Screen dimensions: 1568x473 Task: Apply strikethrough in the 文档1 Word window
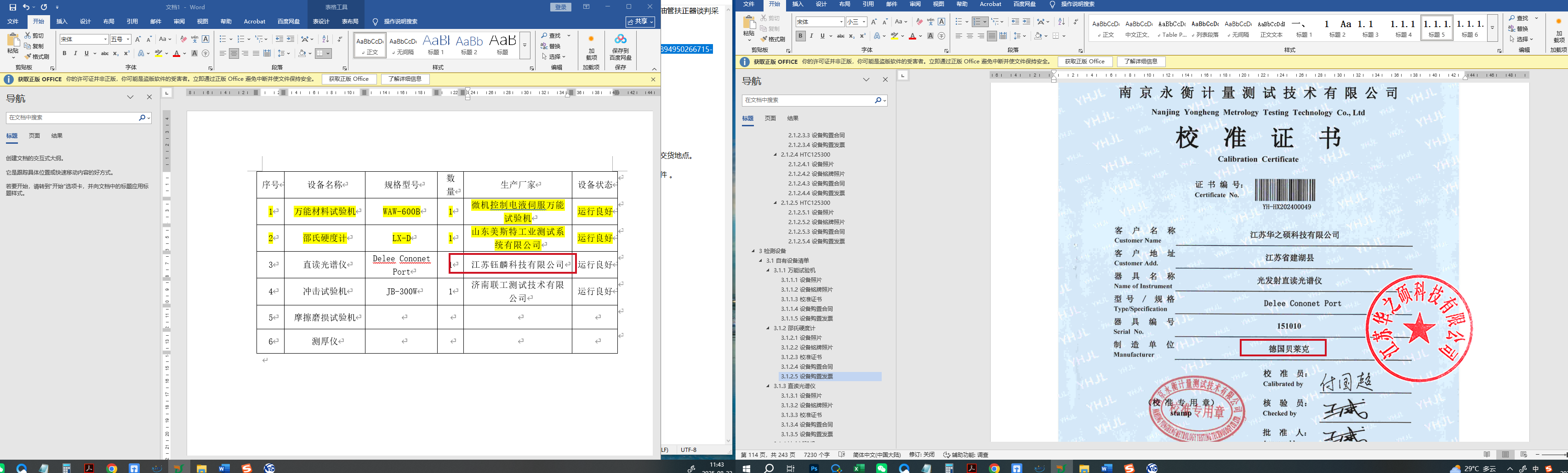(105, 54)
